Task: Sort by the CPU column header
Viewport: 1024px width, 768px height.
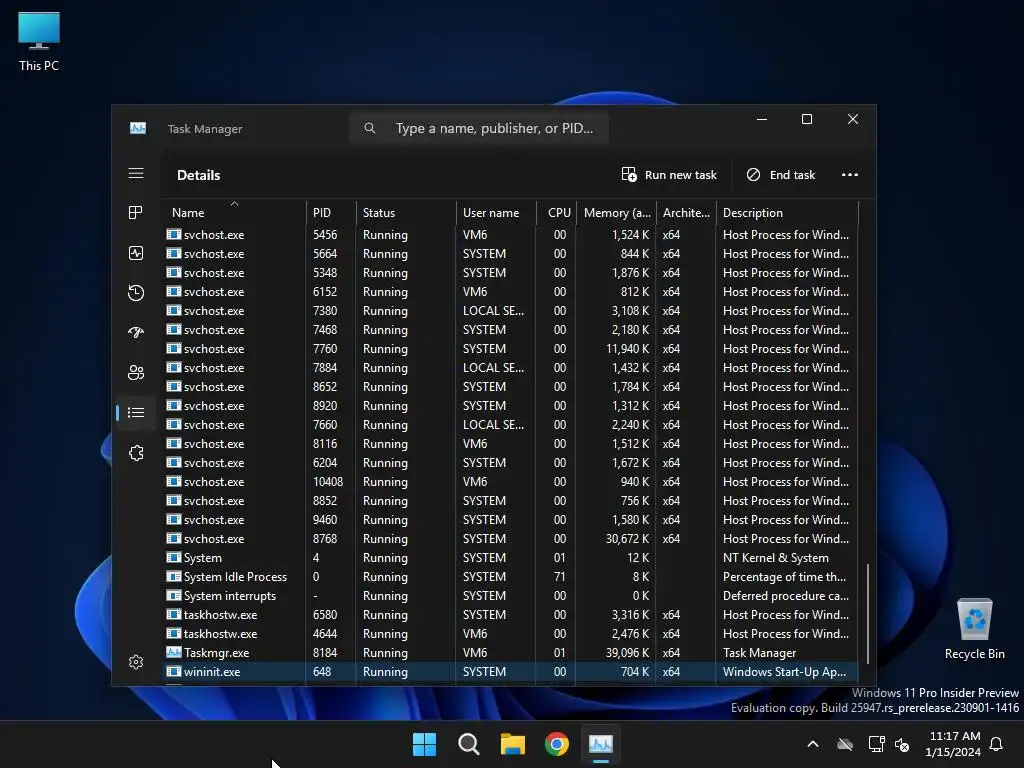Action: coord(556,212)
